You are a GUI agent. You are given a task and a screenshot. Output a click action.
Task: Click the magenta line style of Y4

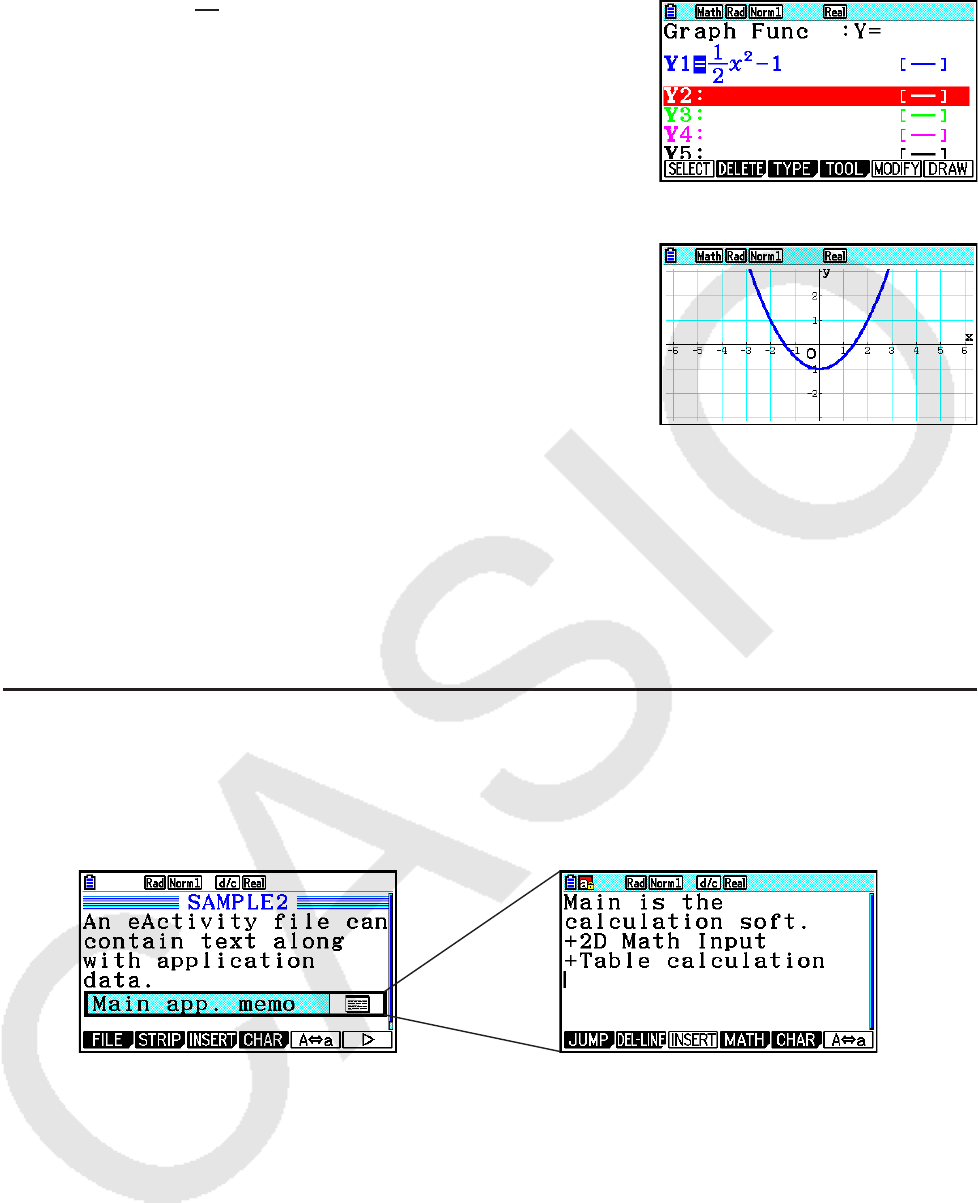click(922, 134)
